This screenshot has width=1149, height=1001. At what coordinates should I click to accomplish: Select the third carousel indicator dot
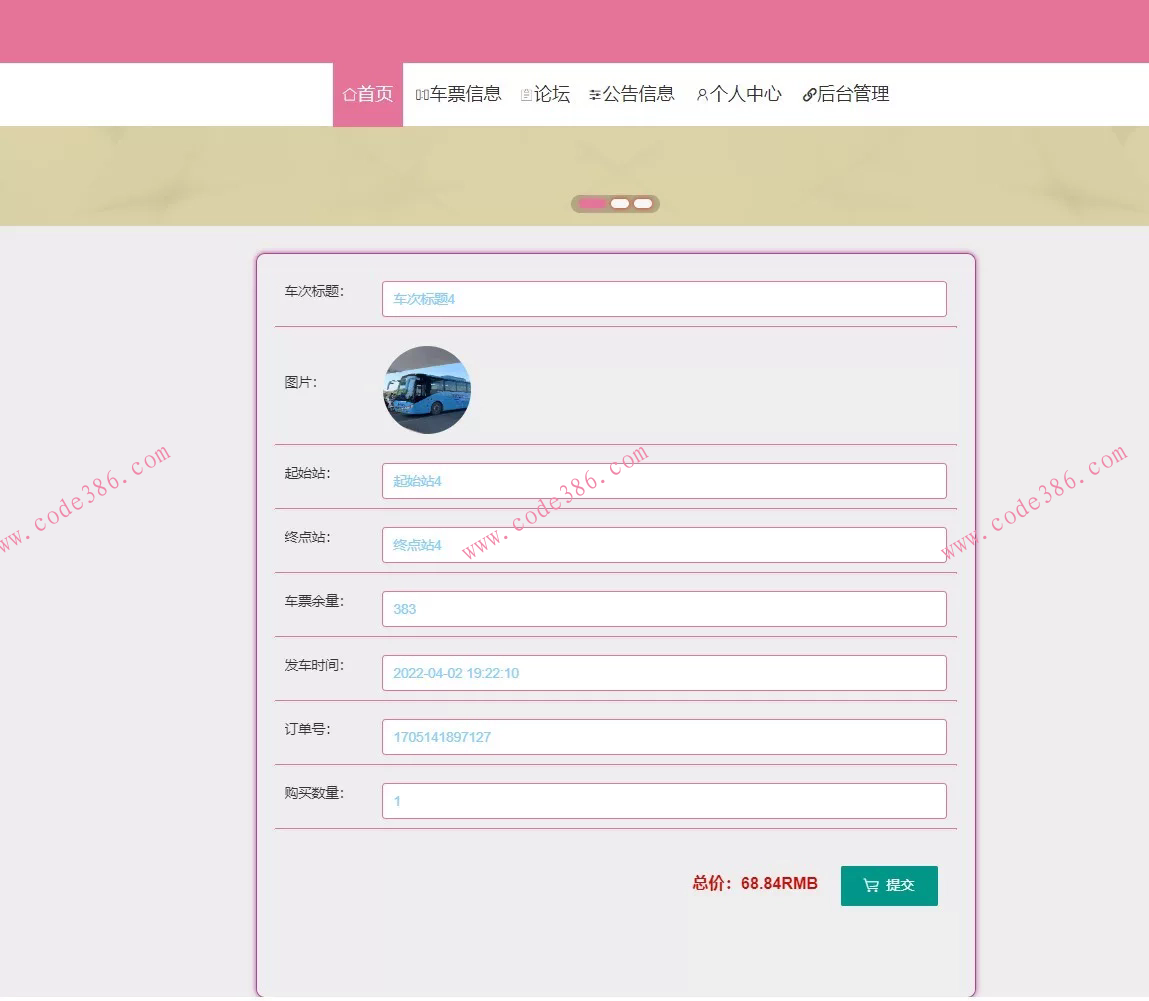643,203
